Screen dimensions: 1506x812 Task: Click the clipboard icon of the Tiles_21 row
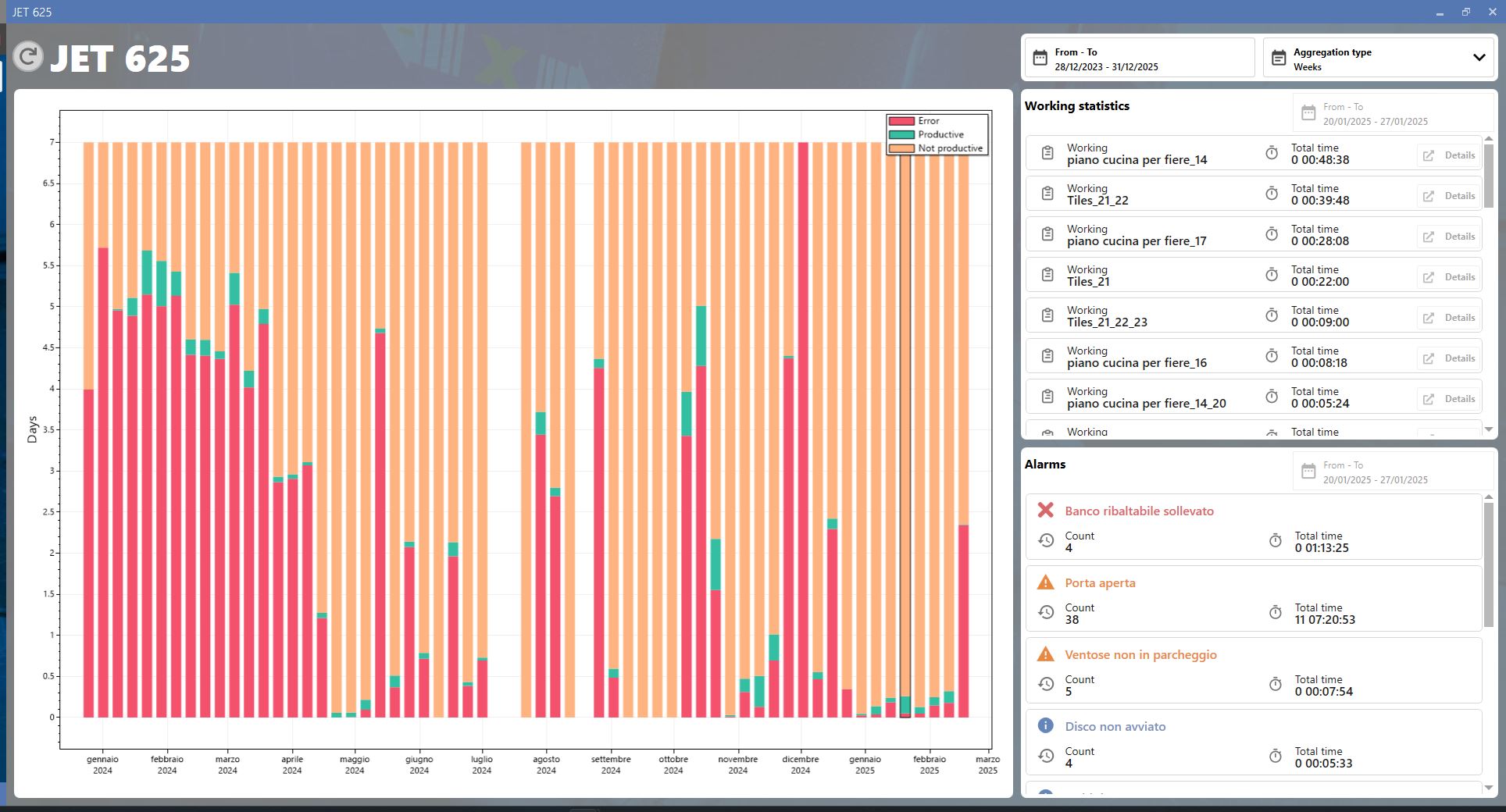point(1047,275)
